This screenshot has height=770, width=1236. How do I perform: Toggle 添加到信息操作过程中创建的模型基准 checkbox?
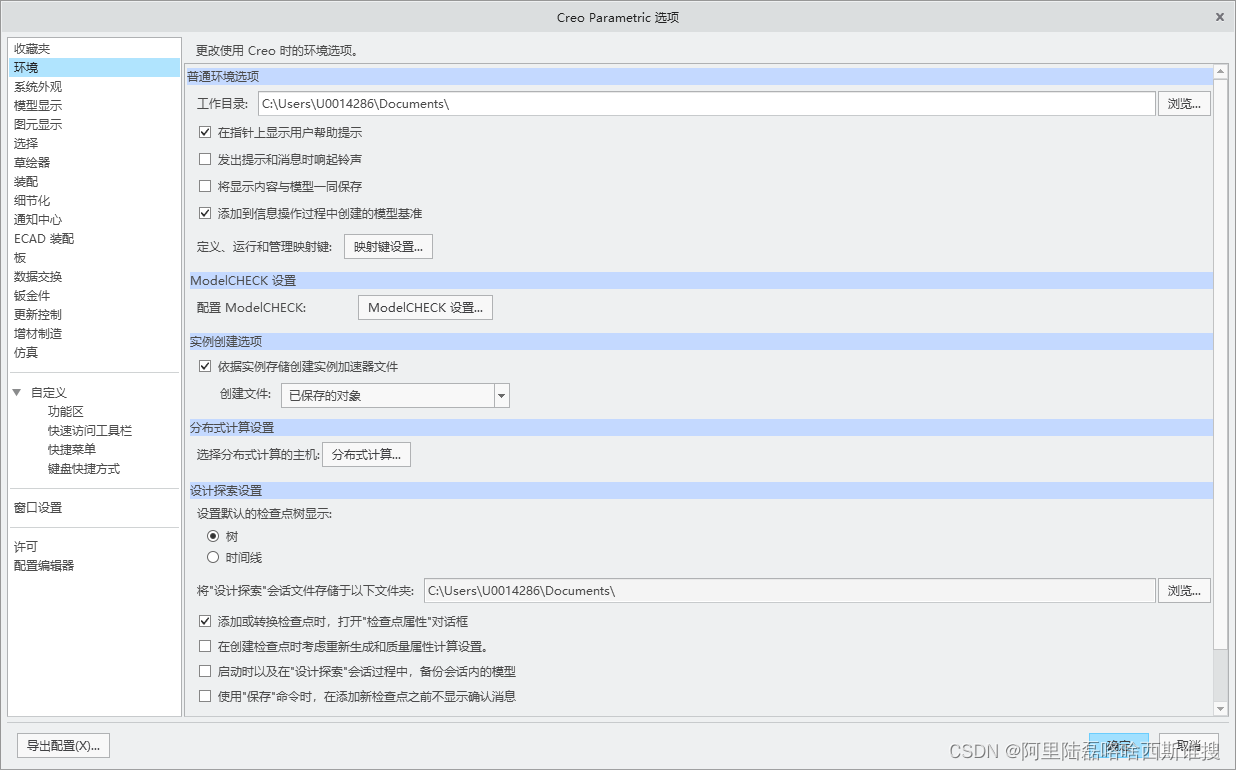pyautogui.click(x=205, y=213)
